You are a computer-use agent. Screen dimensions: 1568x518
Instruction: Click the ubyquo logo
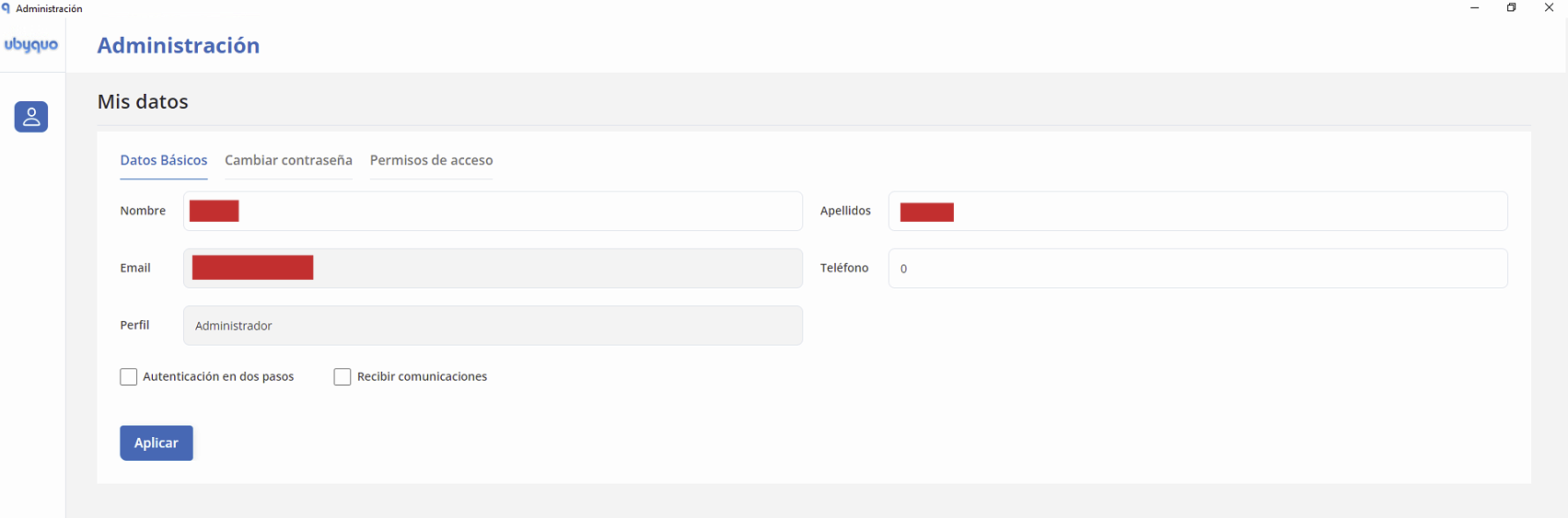point(31,44)
